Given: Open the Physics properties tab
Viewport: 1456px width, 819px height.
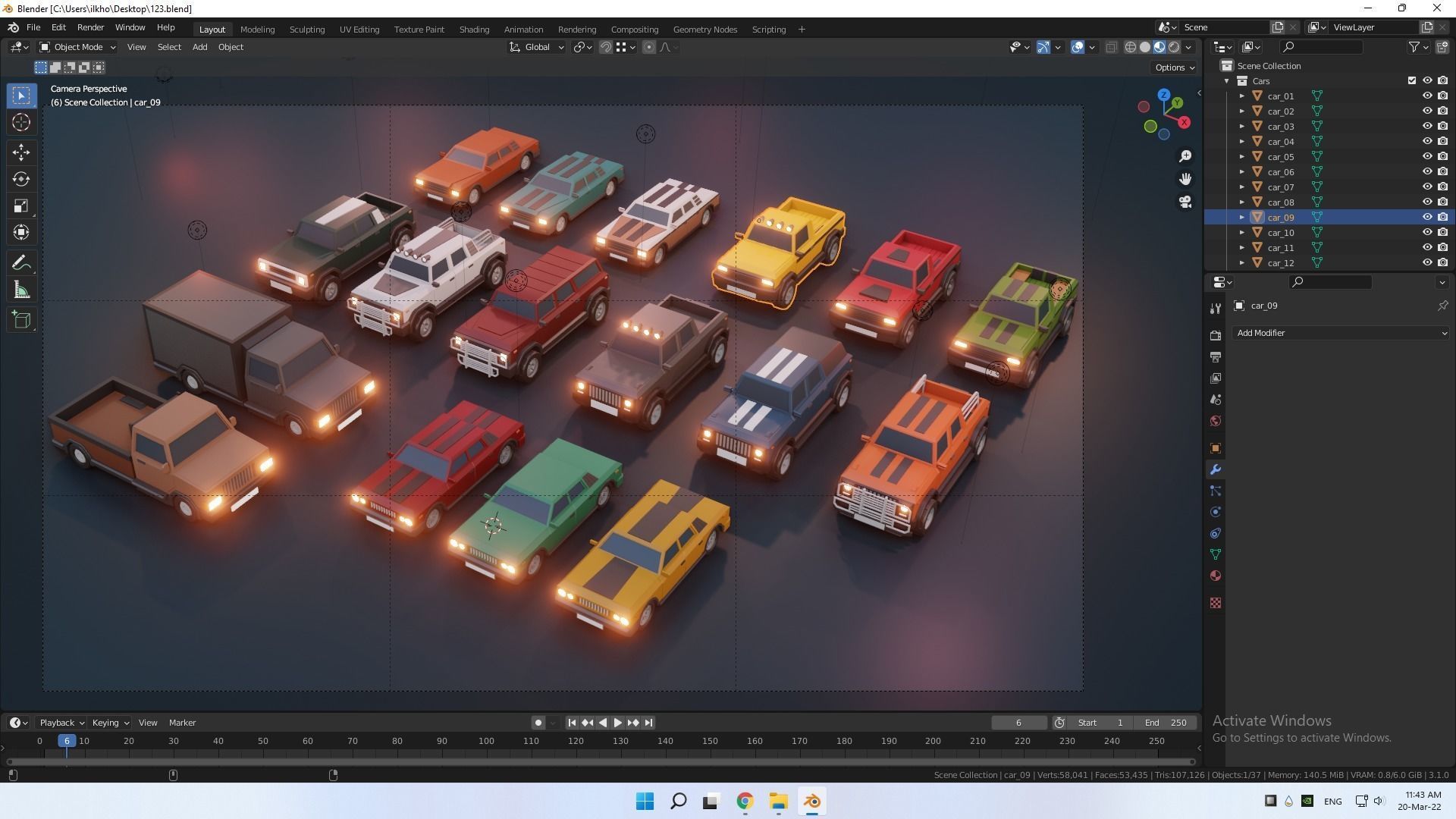Looking at the screenshot, I should coord(1216,512).
